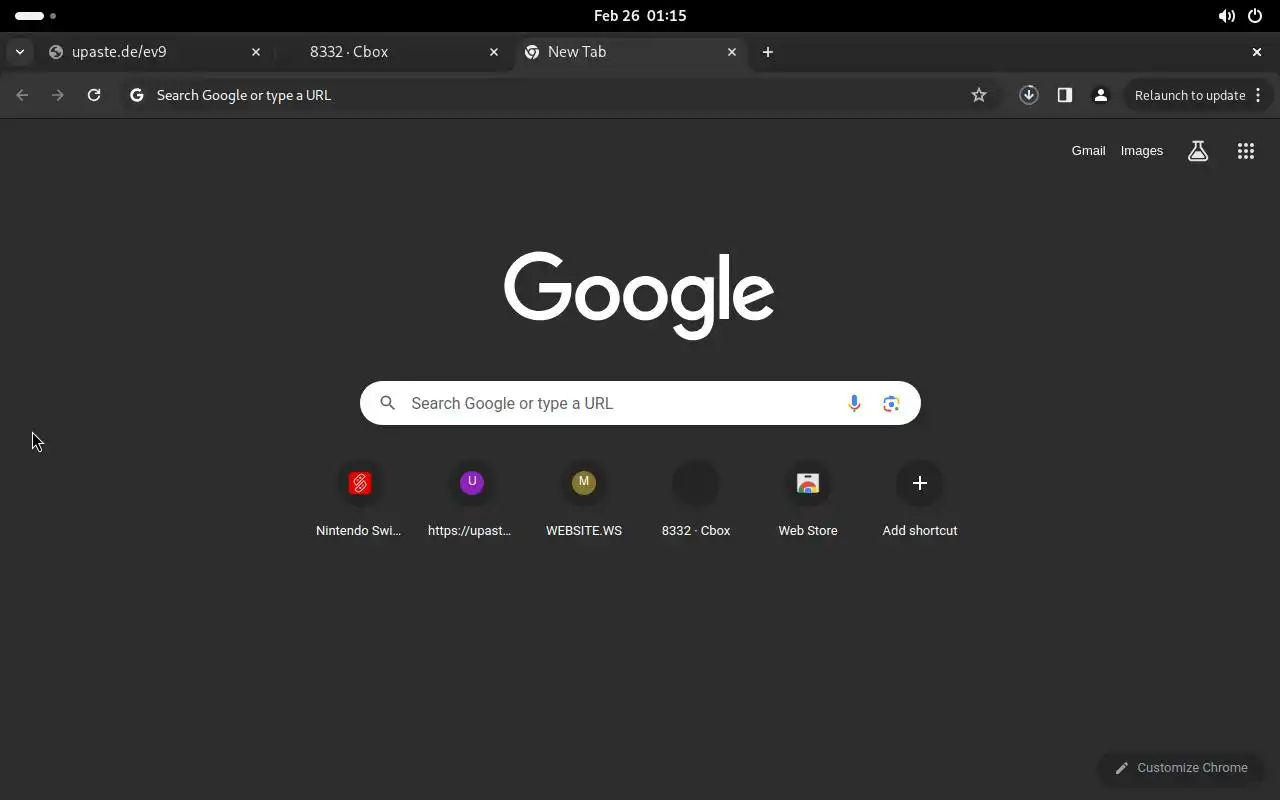
Task: Switch to the 8332 · Cbox tab
Action: point(393,52)
